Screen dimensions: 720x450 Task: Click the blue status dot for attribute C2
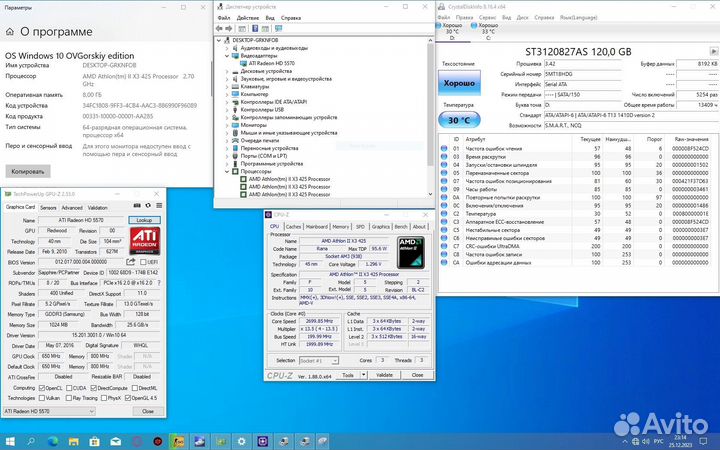[444, 214]
